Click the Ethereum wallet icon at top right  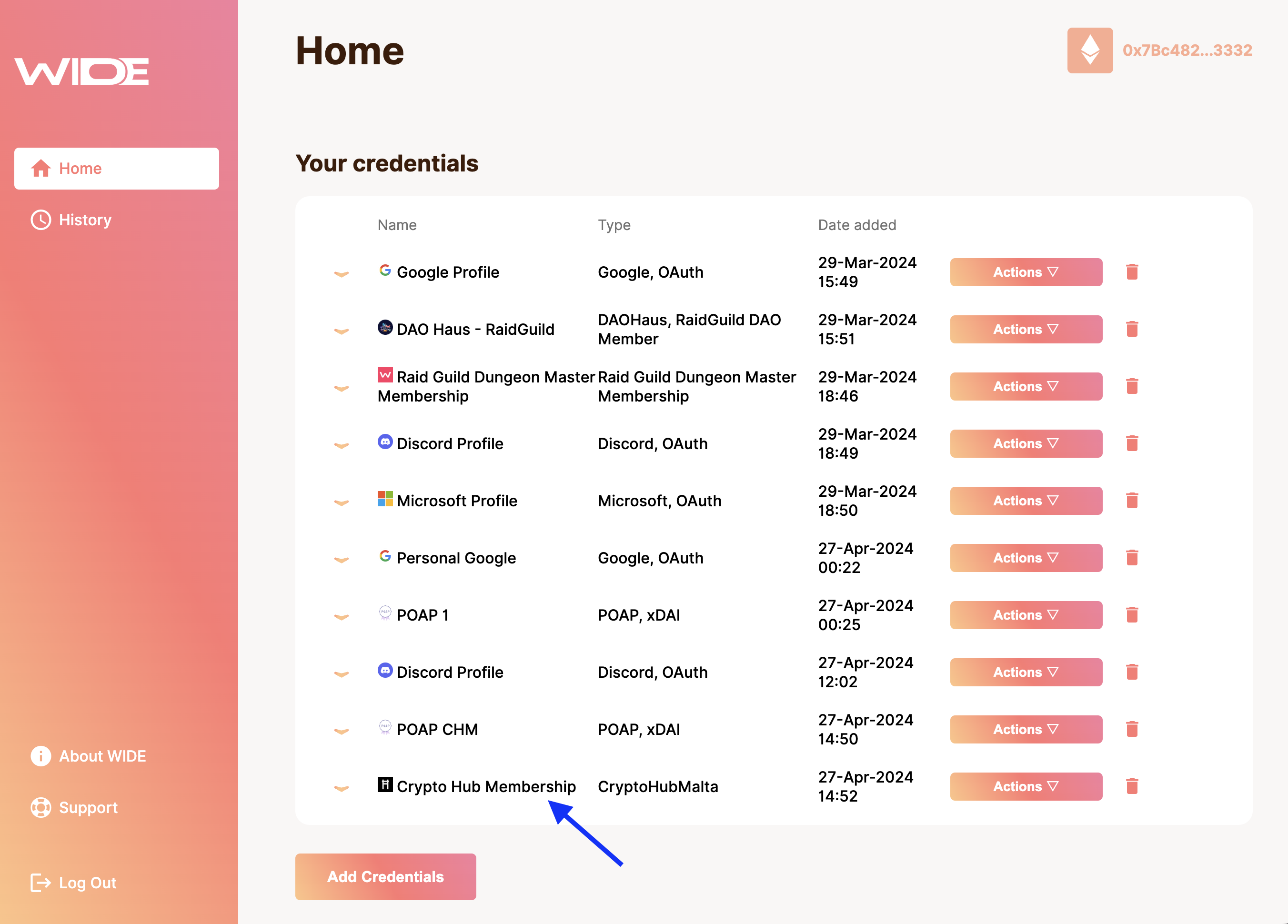coord(1090,50)
